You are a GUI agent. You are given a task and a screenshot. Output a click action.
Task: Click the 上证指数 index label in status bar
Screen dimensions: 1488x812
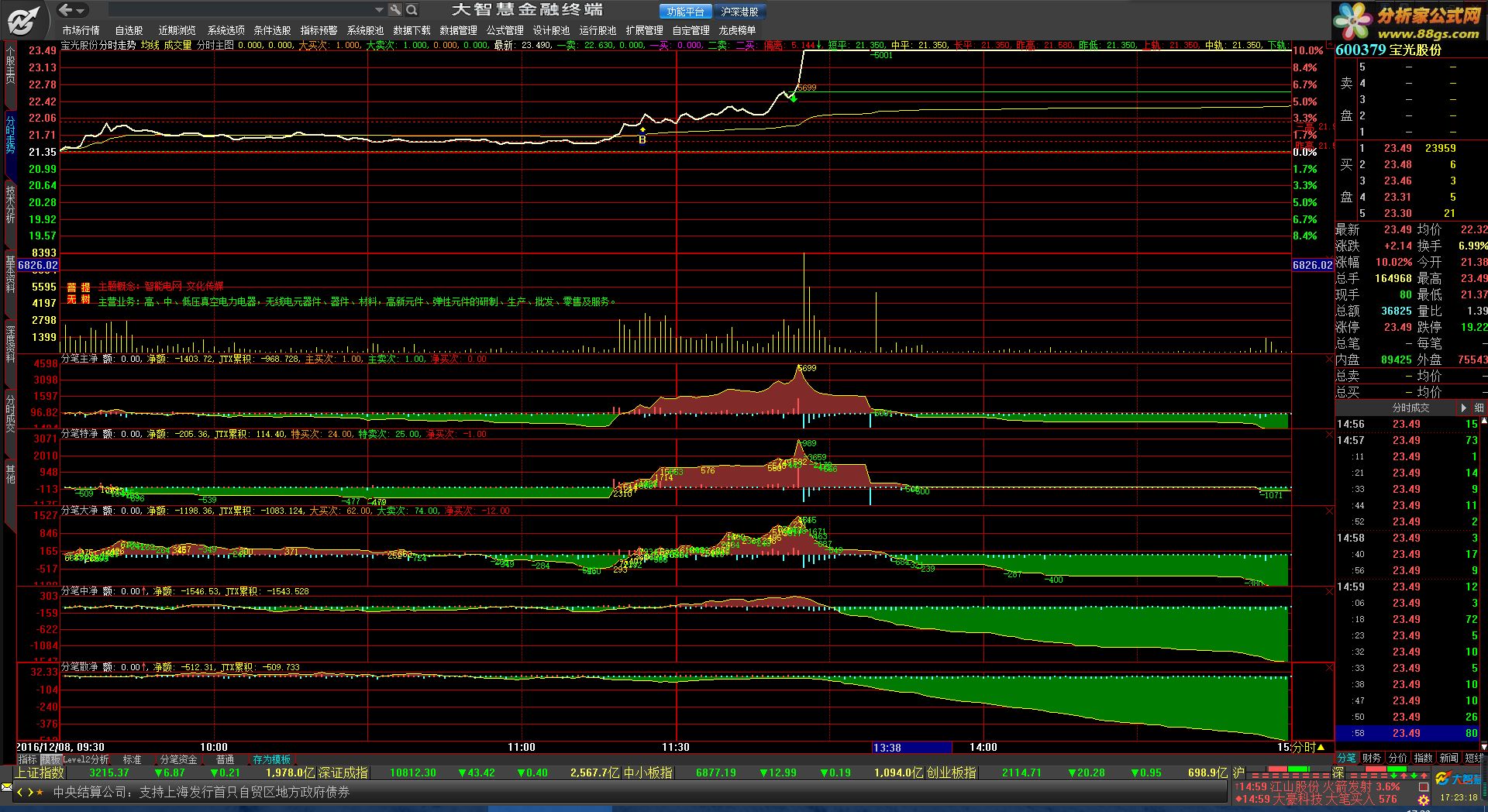point(40,773)
